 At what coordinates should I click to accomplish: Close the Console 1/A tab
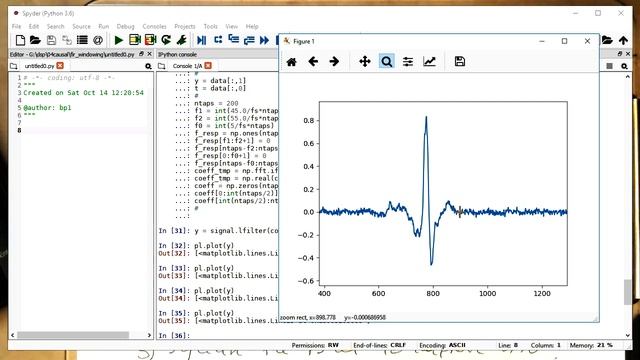point(208,66)
